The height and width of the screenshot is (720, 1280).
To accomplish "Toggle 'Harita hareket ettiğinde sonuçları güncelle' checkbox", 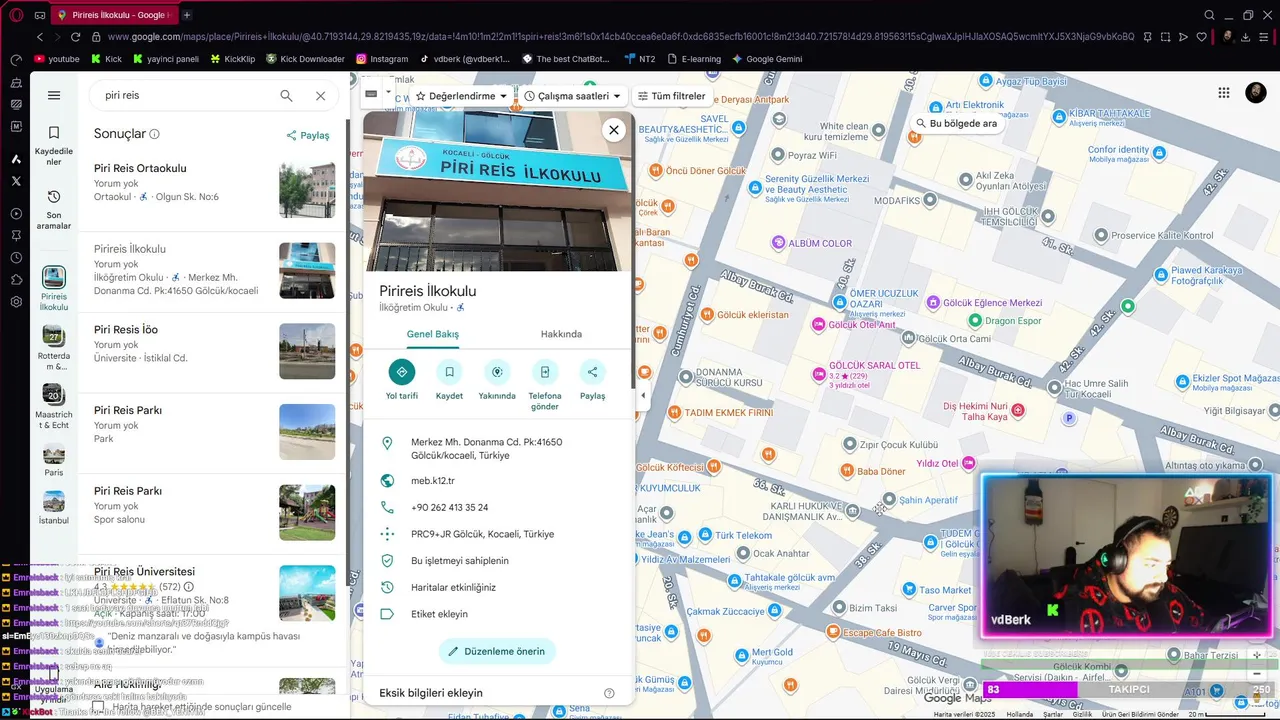I will pyautogui.click(x=98, y=707).
